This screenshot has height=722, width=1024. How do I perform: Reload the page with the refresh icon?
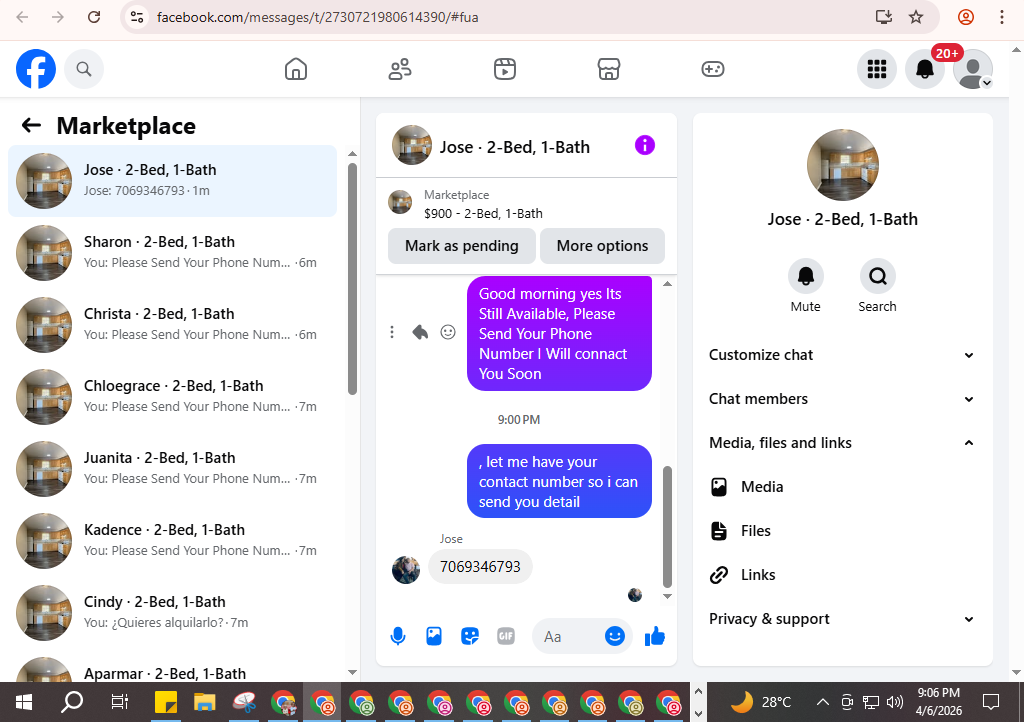pos(94,17)
